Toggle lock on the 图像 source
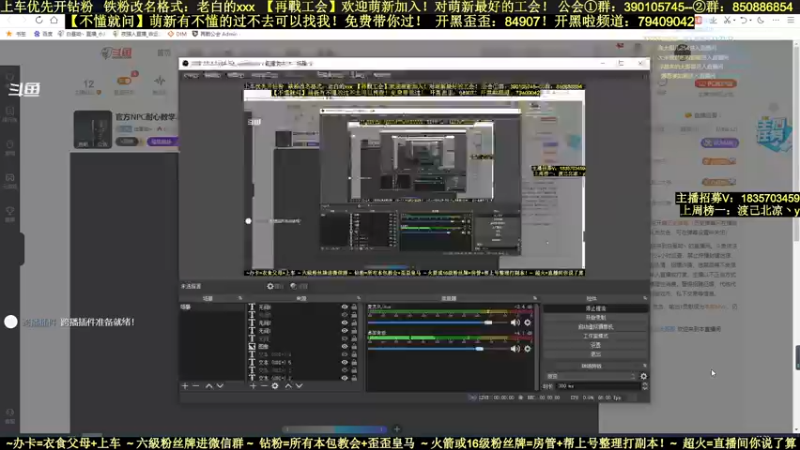The image size is (800, 450). click(354, 346)
